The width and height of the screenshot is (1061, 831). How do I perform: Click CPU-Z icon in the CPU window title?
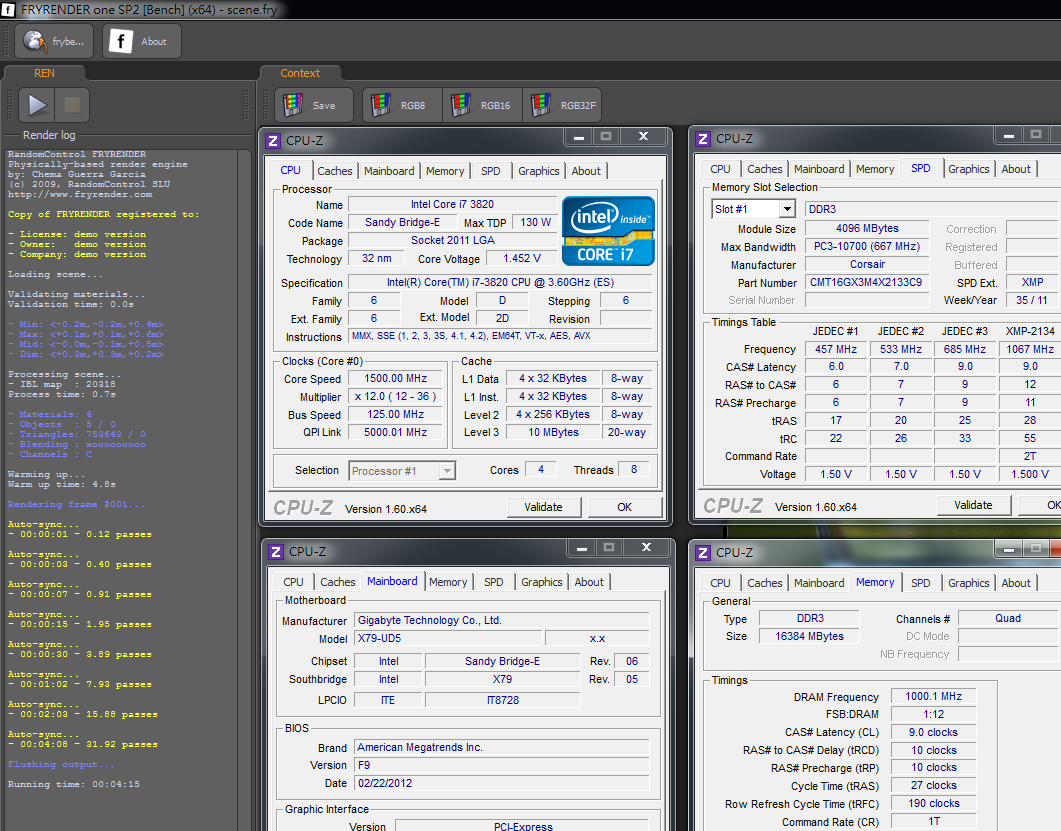(x=273, y=141)
